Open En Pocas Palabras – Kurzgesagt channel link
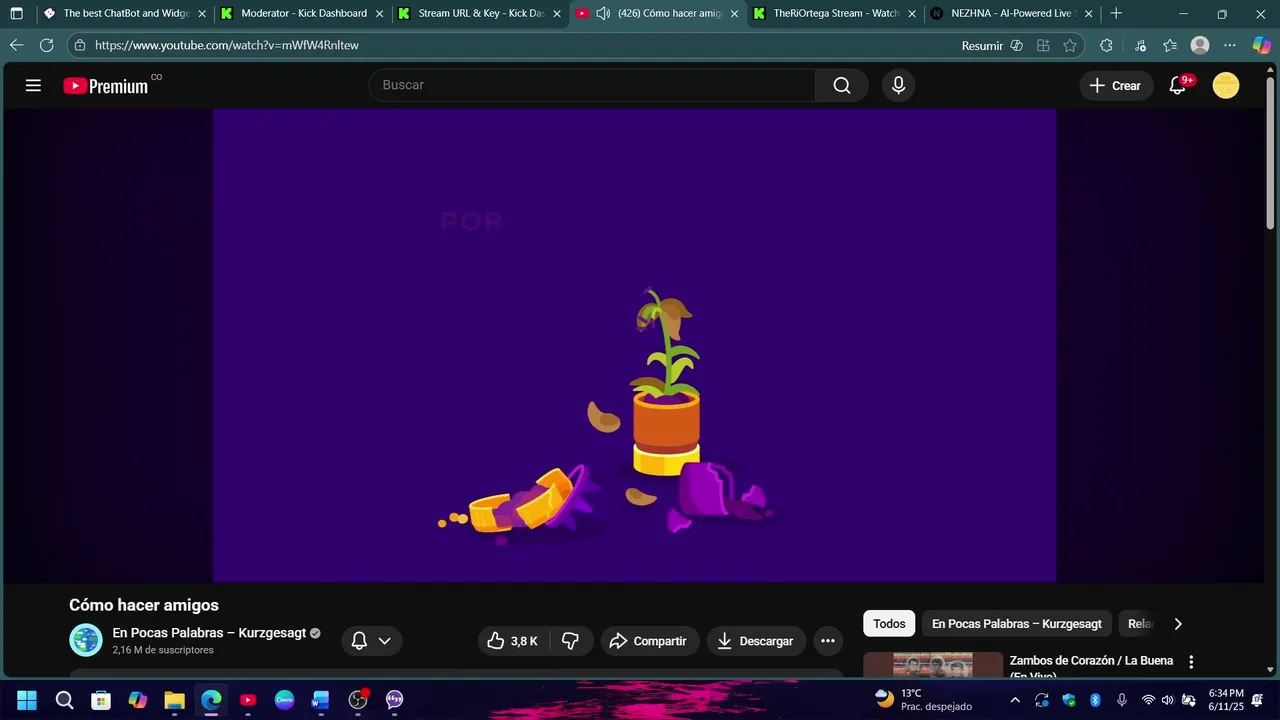The height and width of the screenshot is (720, 1280). (209, 633)
